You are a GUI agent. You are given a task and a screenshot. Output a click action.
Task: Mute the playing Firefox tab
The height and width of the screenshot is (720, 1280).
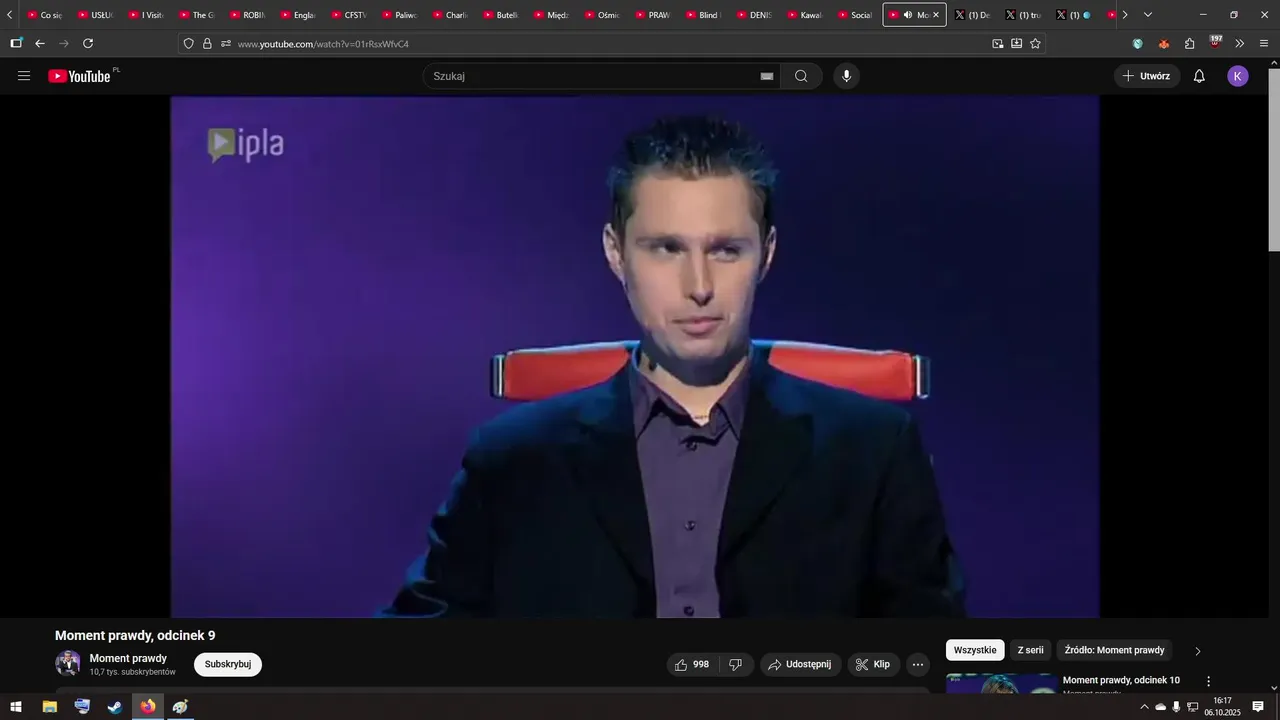tap(907, 15)
